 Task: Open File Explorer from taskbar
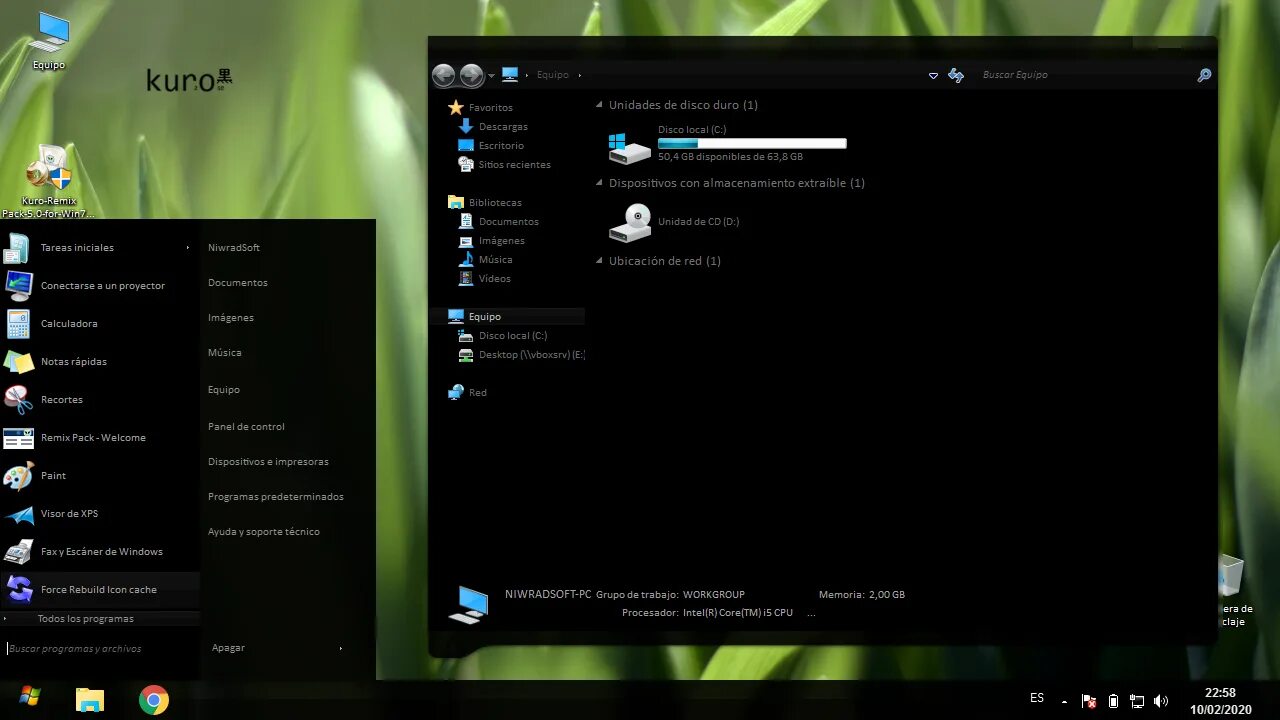(90, 699)
